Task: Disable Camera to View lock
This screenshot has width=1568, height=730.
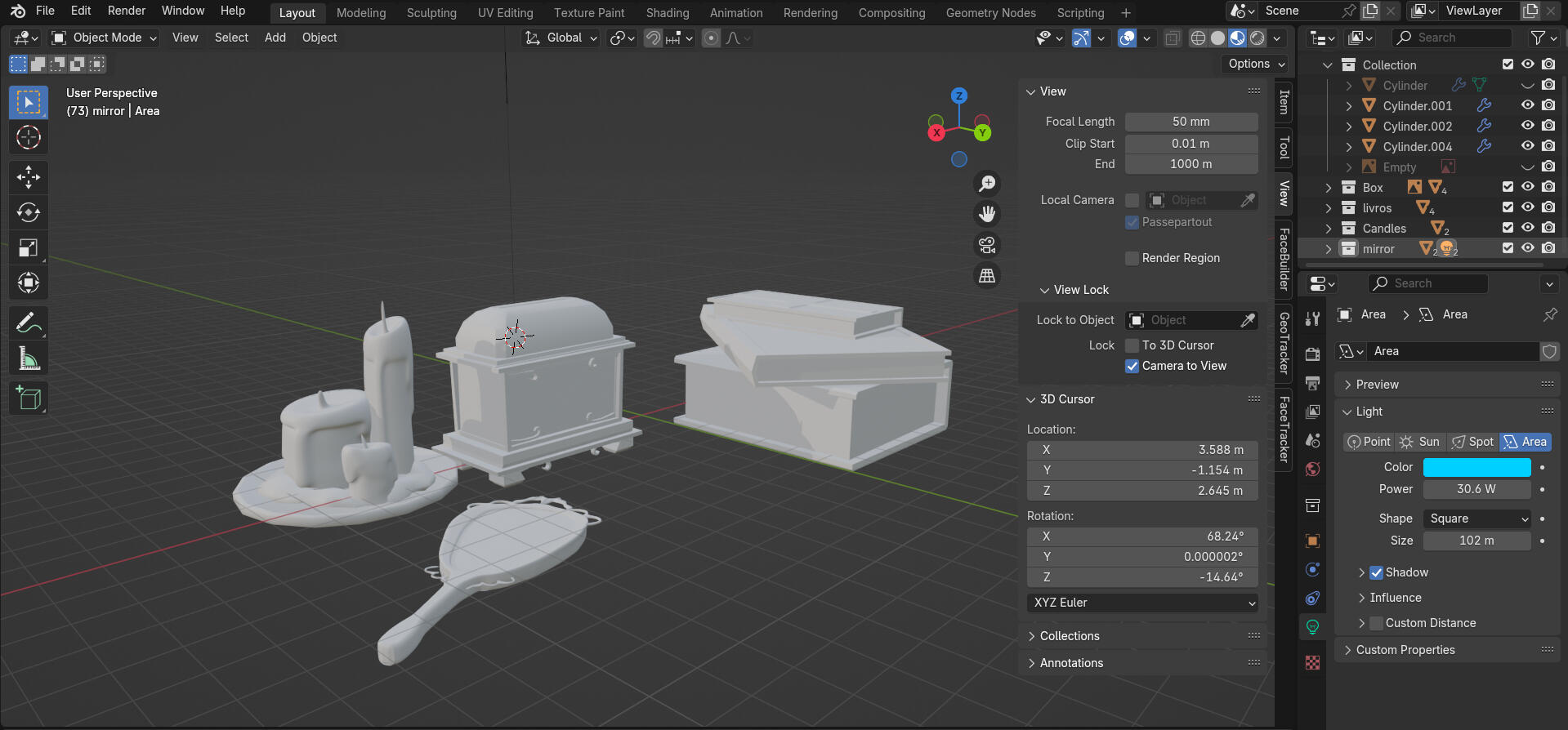Action: tap(1132, 366)
